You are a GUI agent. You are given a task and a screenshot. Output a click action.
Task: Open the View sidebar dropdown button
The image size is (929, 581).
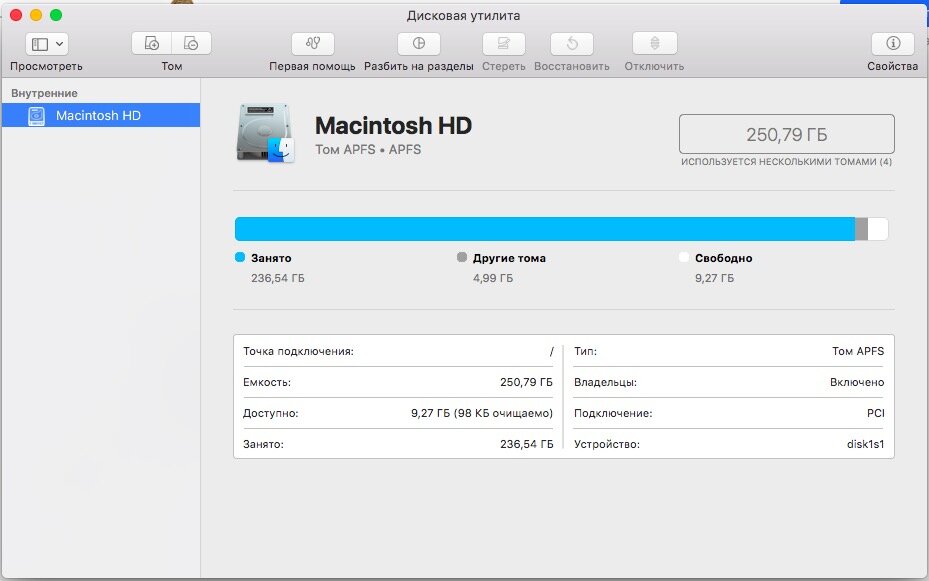47,44
